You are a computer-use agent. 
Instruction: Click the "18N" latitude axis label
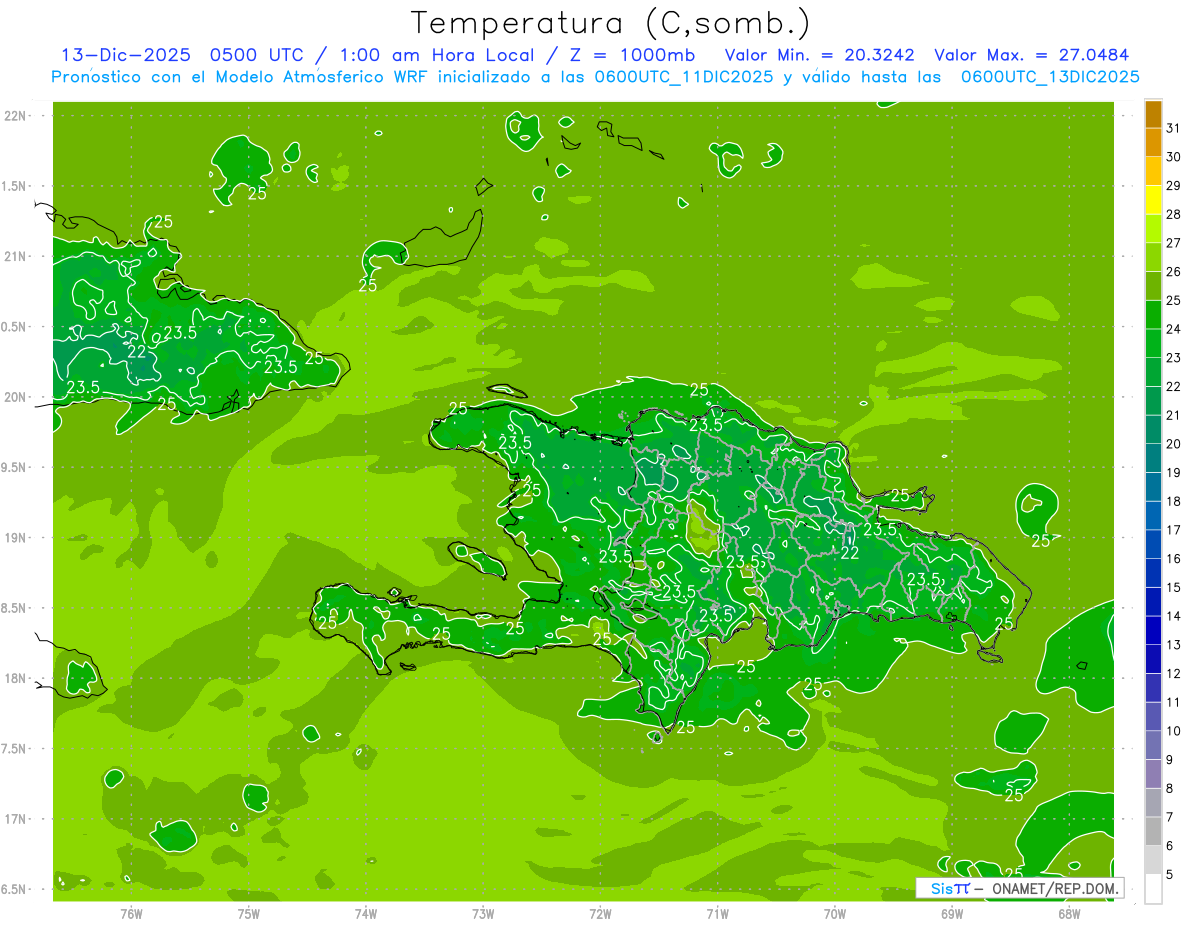pos(16,679)
